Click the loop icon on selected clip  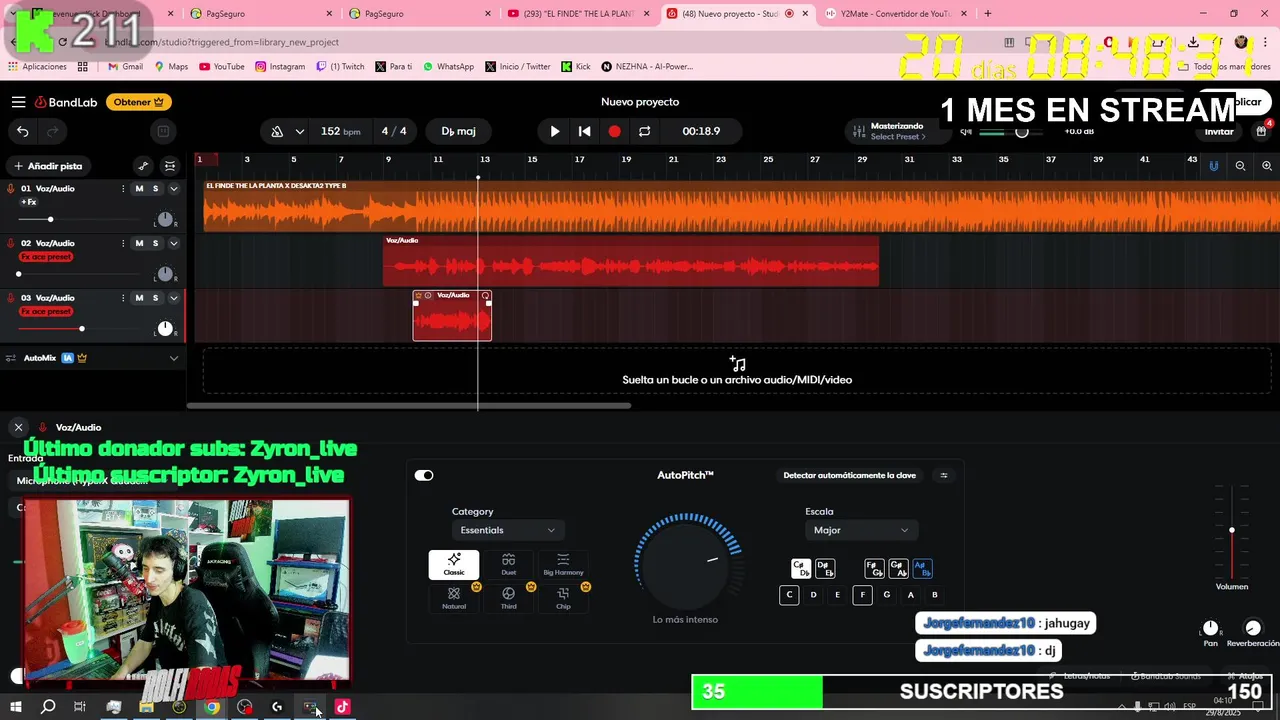(x=486, y=295)
